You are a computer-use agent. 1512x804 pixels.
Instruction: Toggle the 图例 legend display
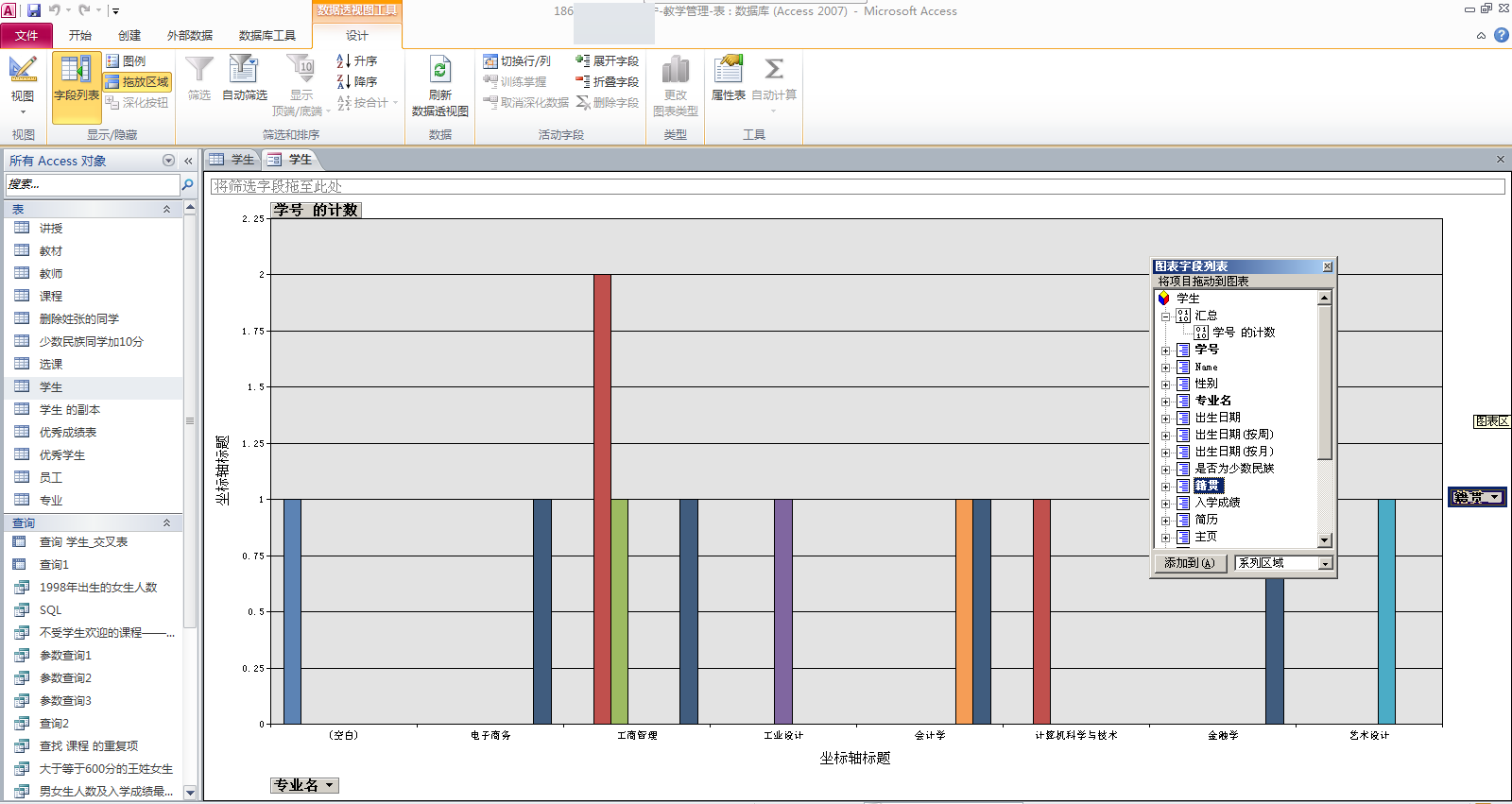(127, 61)
